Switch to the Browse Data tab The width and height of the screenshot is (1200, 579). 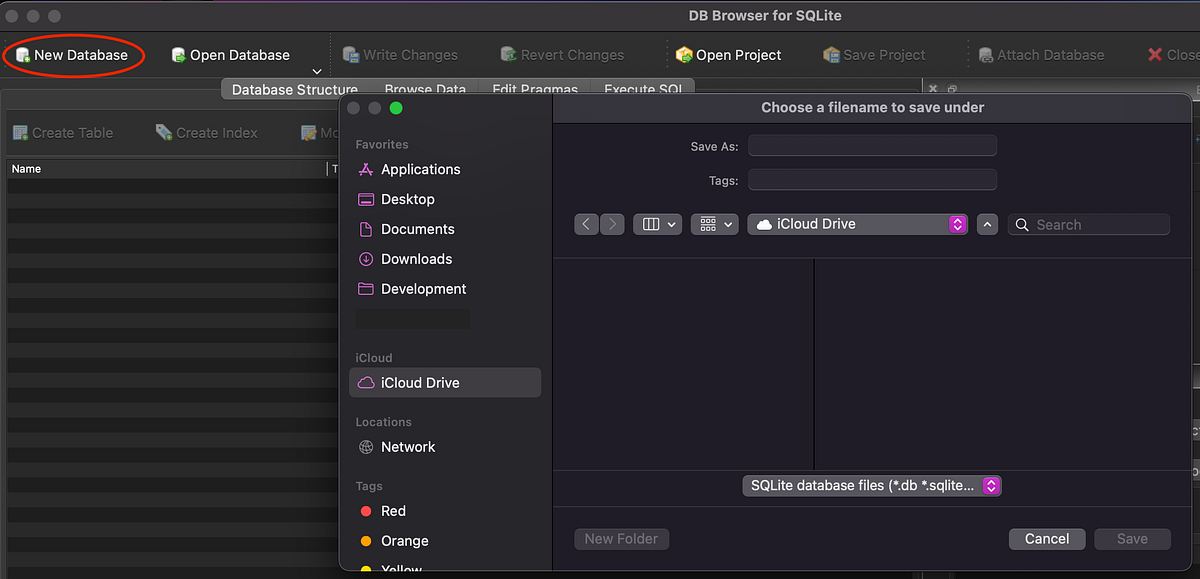424,89
